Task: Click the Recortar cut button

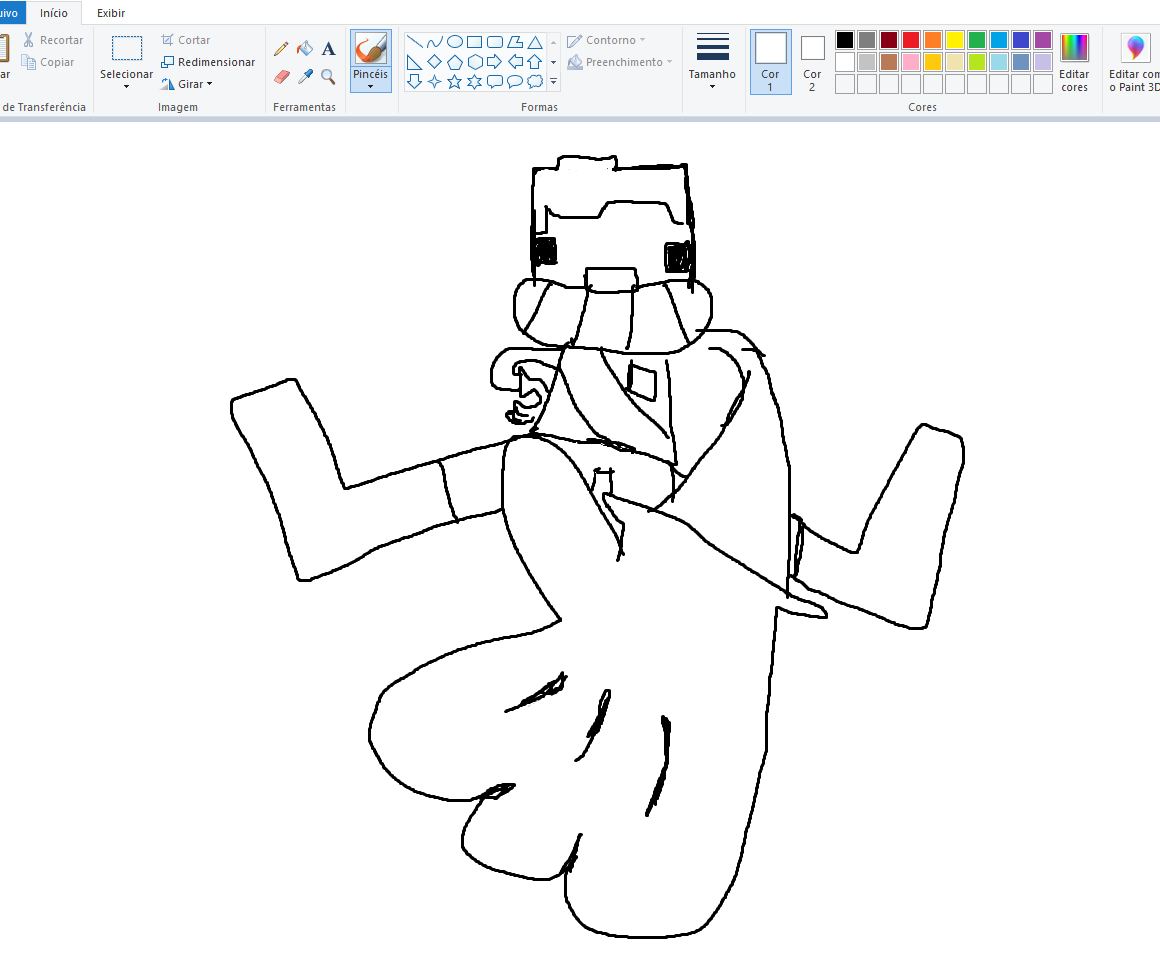Action: click(53, 40)
